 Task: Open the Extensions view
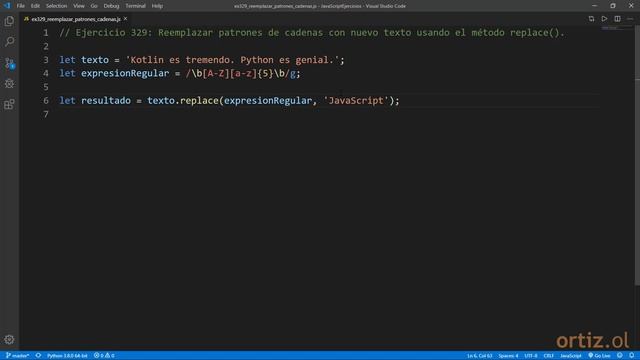click(x=9, y=104)
